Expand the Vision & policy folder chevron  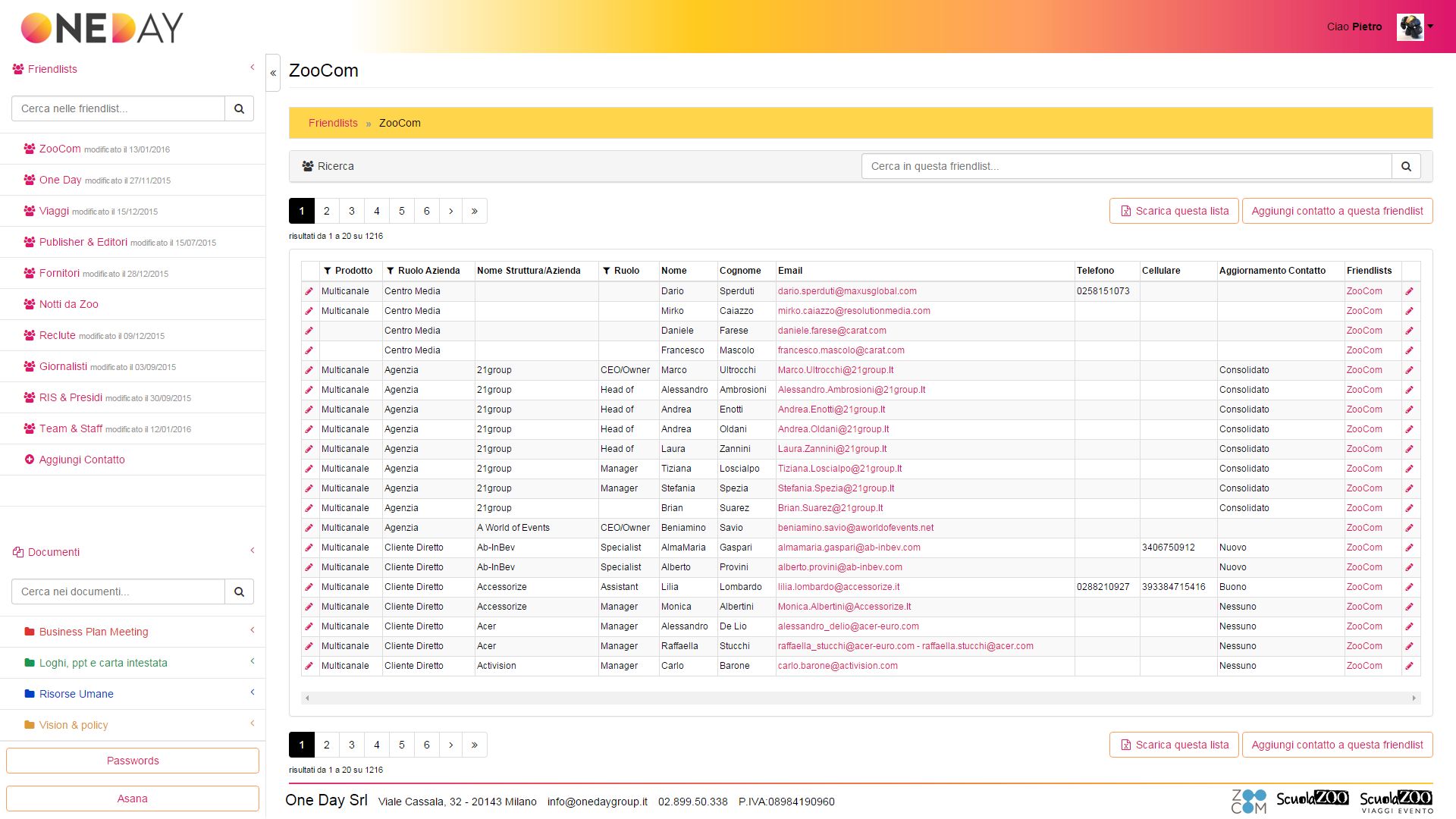pos(253,723)
